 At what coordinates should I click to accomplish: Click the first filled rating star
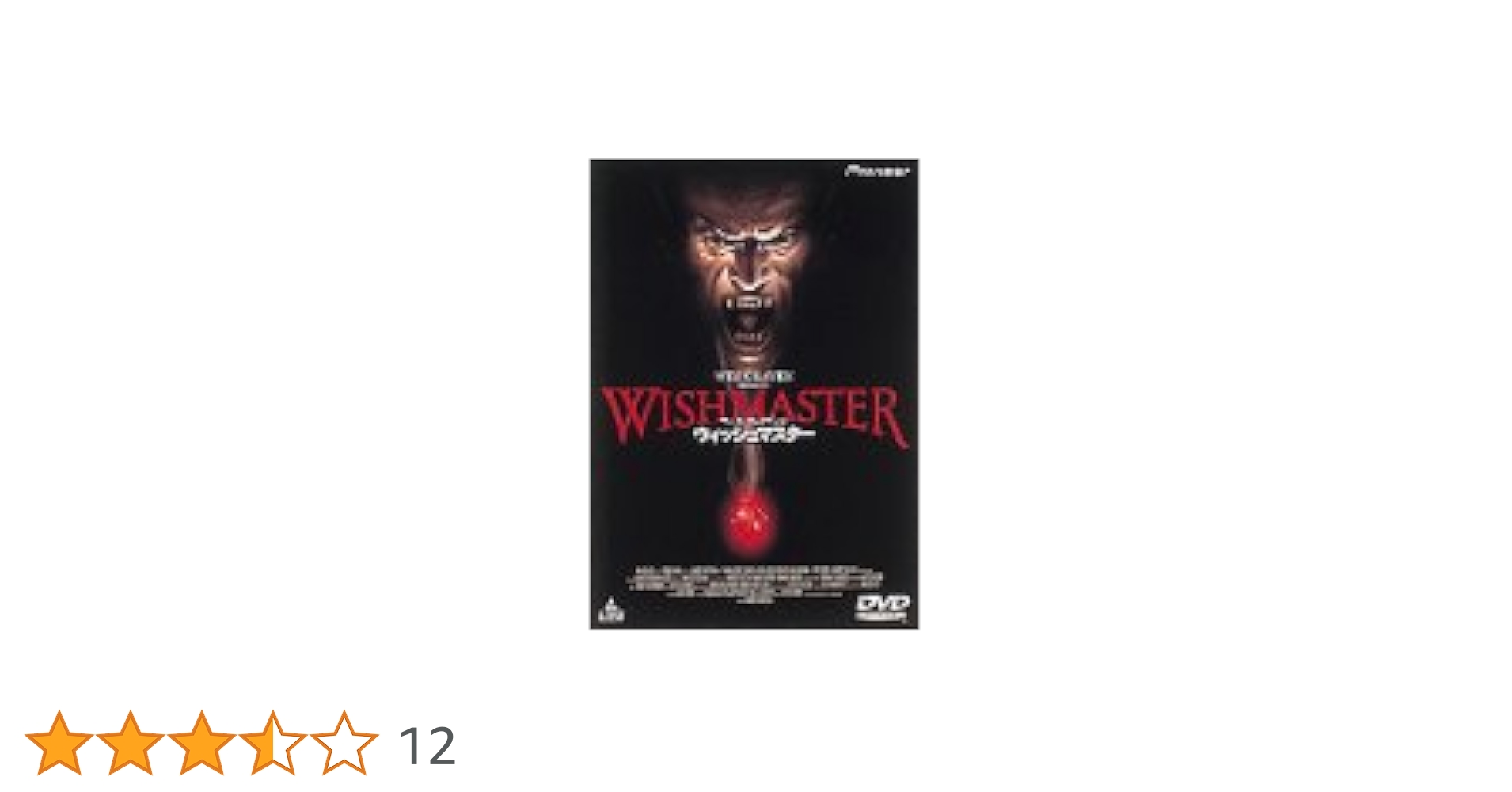tap(59, 743)
